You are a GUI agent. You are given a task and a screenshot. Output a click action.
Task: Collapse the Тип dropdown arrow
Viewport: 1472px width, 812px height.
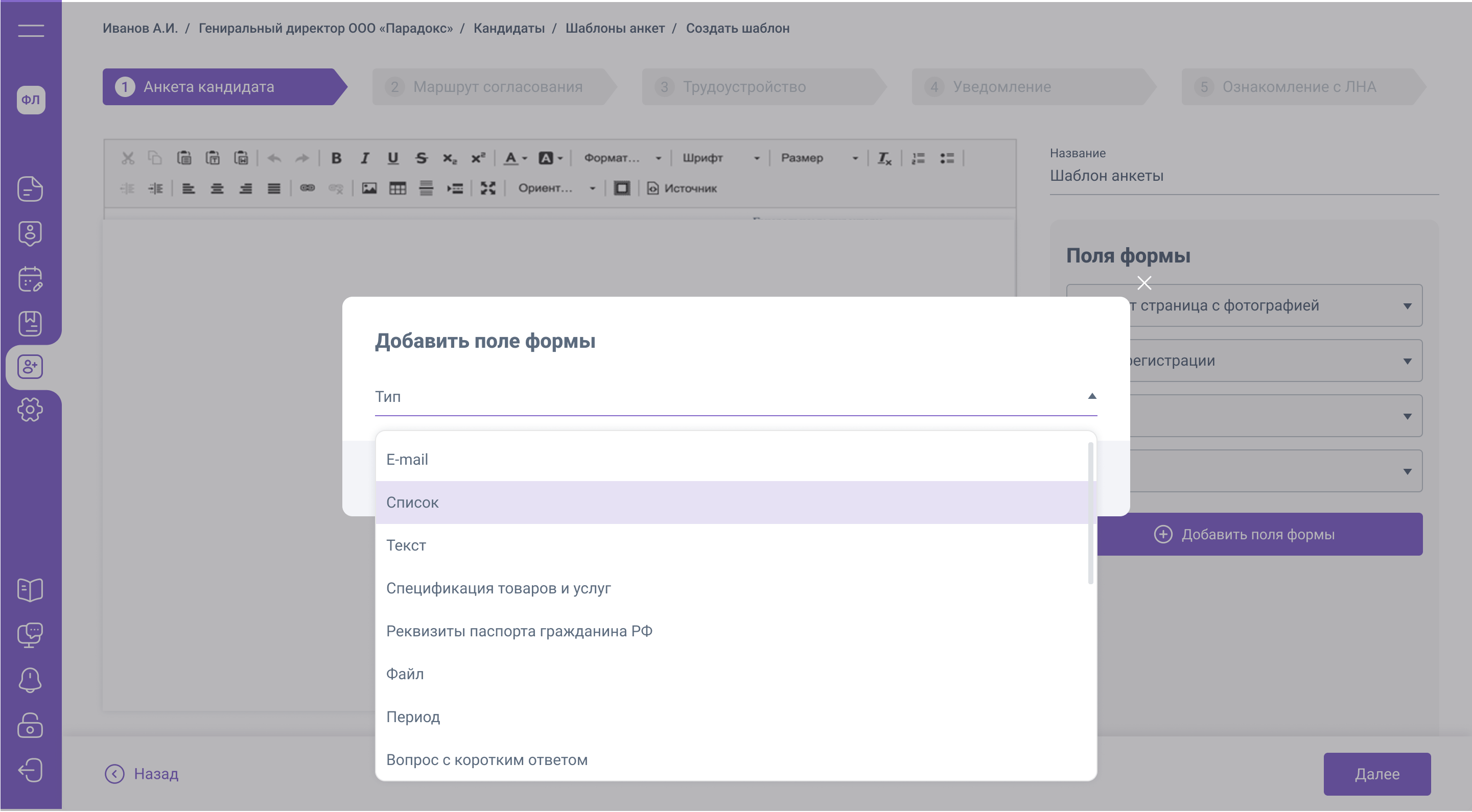[1091, 396]
